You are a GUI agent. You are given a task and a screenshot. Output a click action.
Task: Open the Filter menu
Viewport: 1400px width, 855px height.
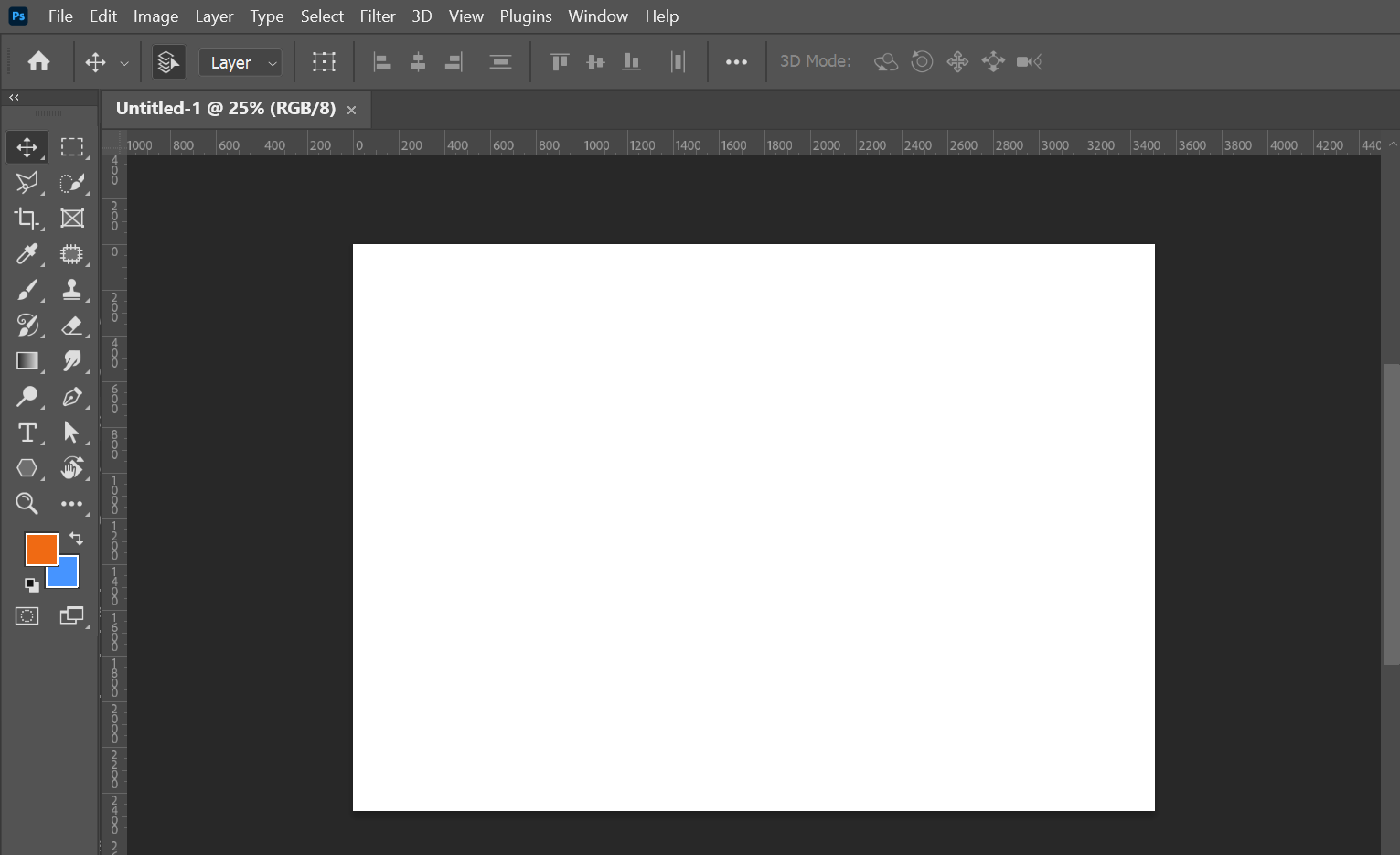coord(377,16)
